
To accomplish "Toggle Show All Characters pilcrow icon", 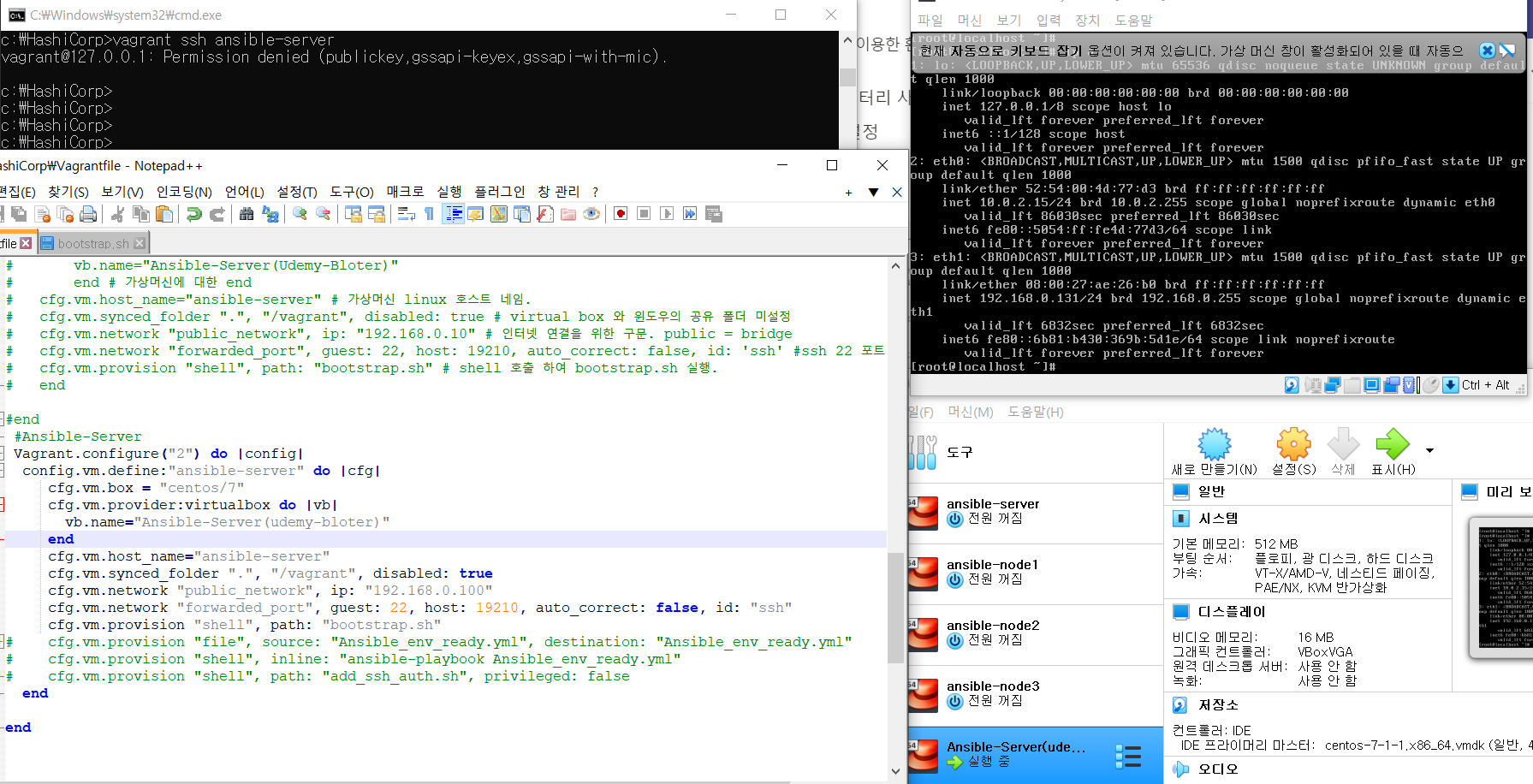I will tap(430, 214).
